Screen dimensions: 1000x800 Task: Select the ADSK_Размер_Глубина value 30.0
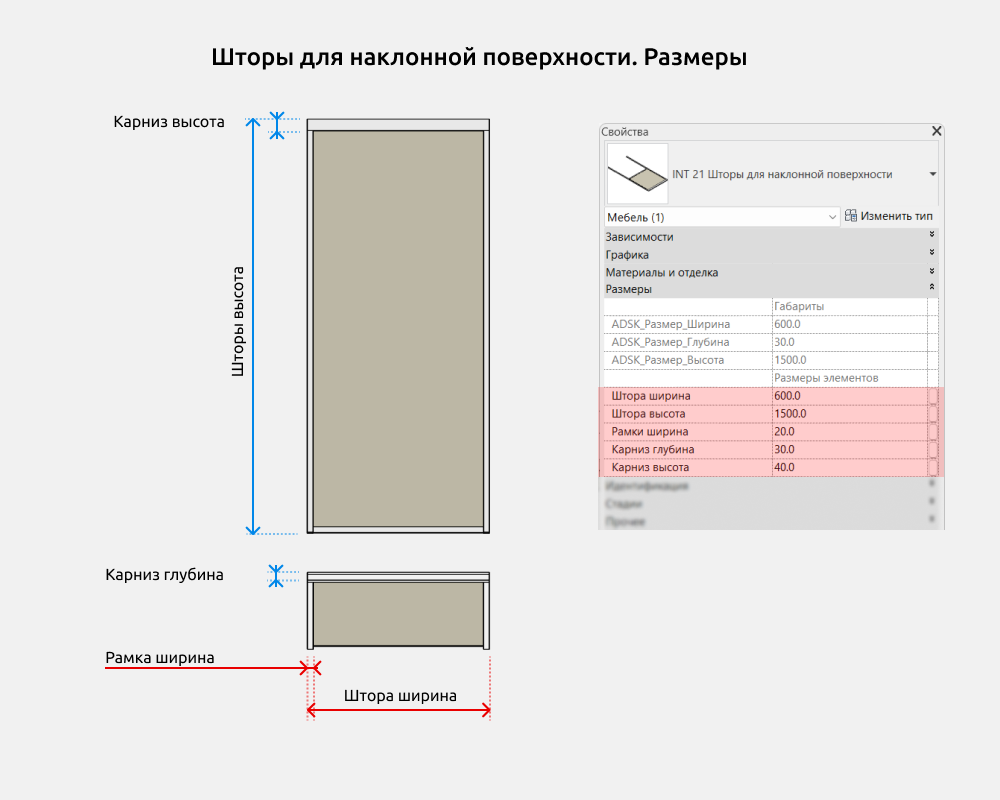[849, 342]
